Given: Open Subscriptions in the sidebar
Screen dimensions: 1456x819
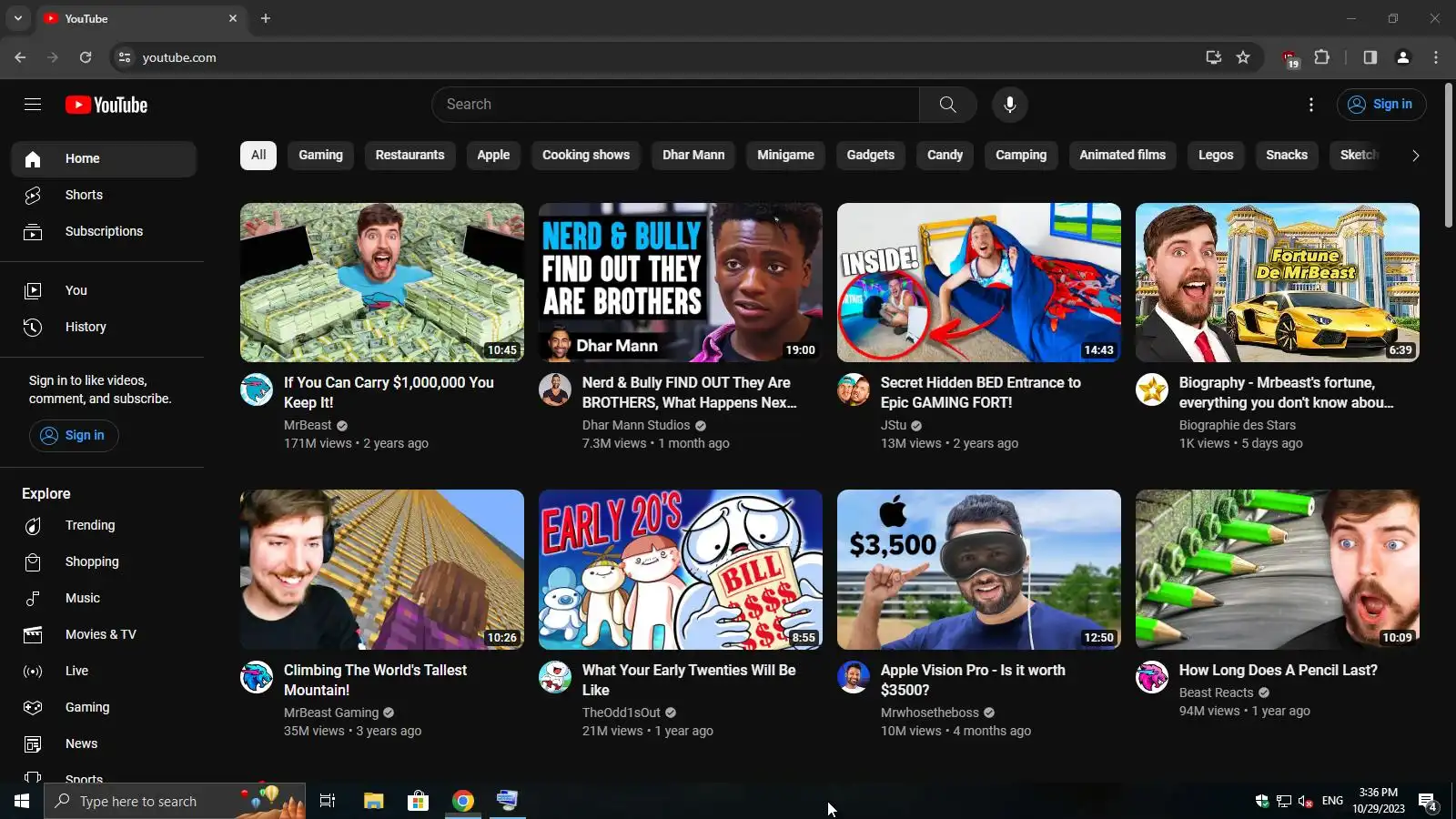Looking at the screenshot, I should point(104,231).
